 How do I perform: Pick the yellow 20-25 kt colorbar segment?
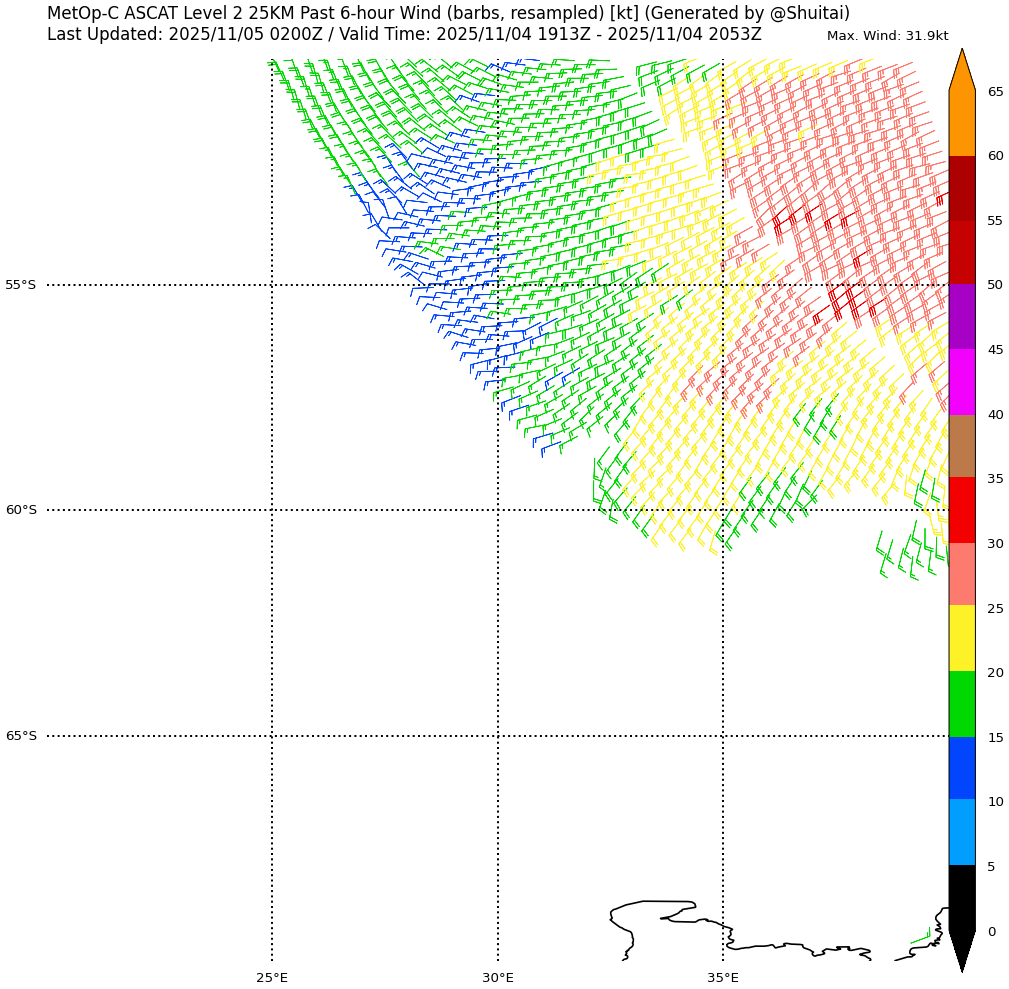point(961,638)
